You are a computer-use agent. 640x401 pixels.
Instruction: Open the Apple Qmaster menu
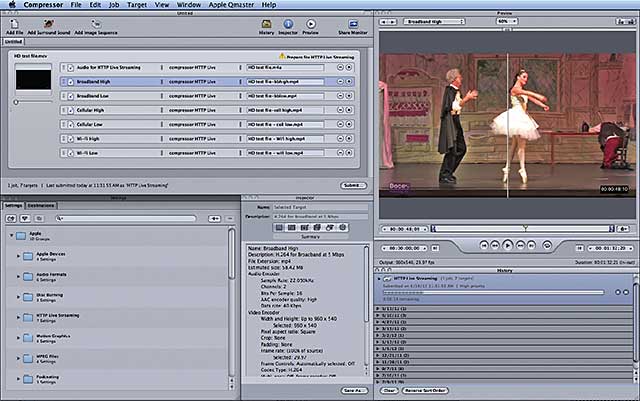[x=231, y=5]
